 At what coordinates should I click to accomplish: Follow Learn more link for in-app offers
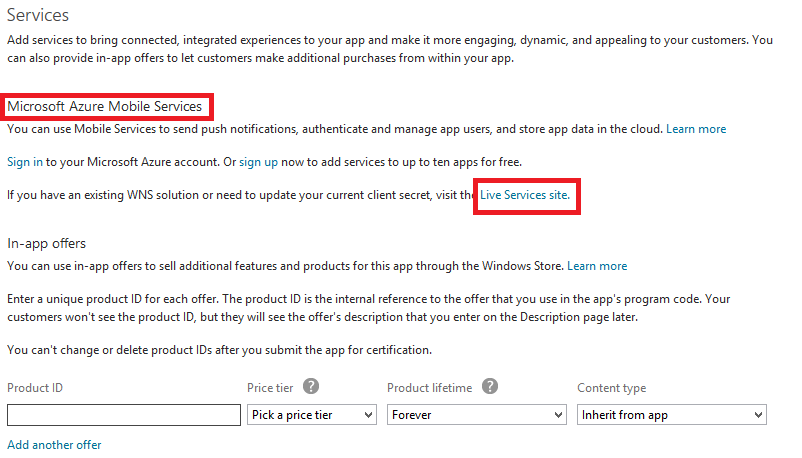tap(597, 266)
